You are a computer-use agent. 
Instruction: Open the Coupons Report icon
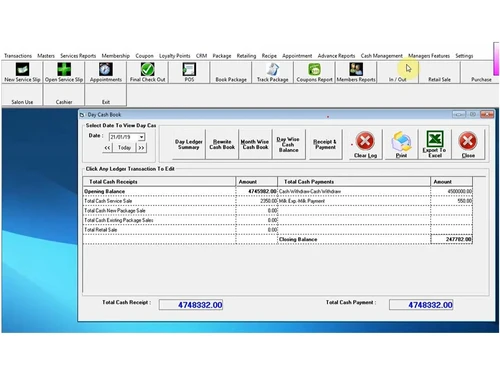point(314,69)
